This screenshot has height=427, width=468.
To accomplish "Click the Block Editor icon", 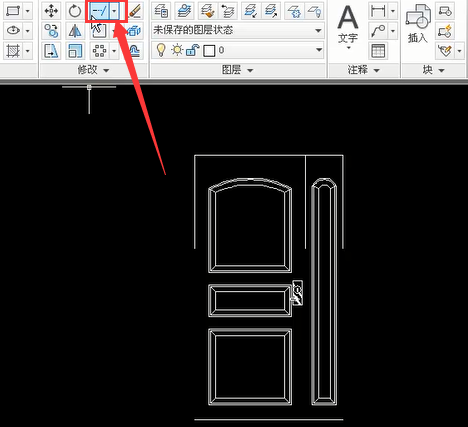I will click(445, 31).
